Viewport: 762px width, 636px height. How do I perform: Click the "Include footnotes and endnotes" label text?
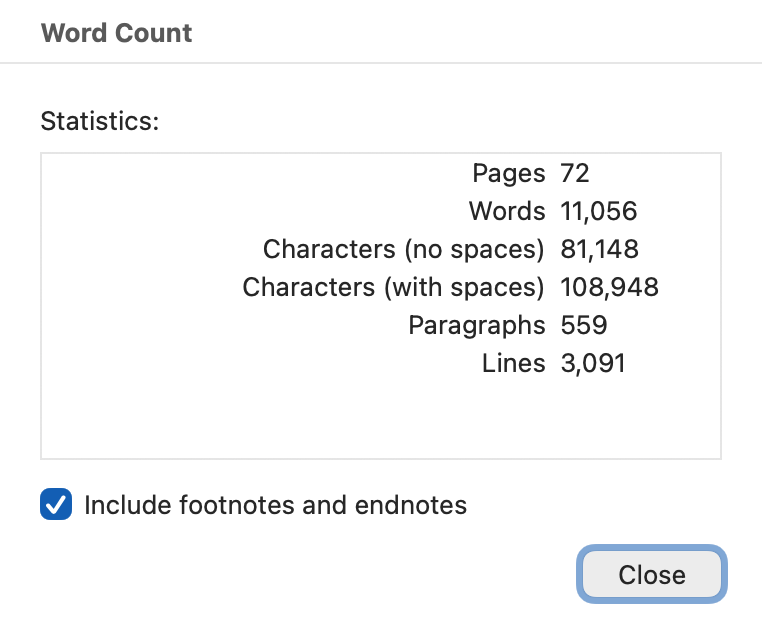[275, 505]
